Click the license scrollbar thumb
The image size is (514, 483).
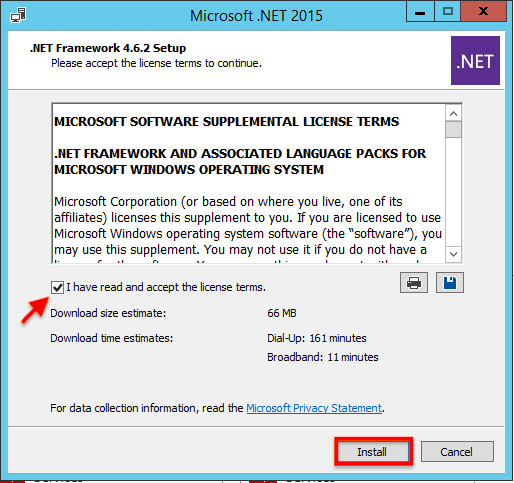click(x=453, y=129)
